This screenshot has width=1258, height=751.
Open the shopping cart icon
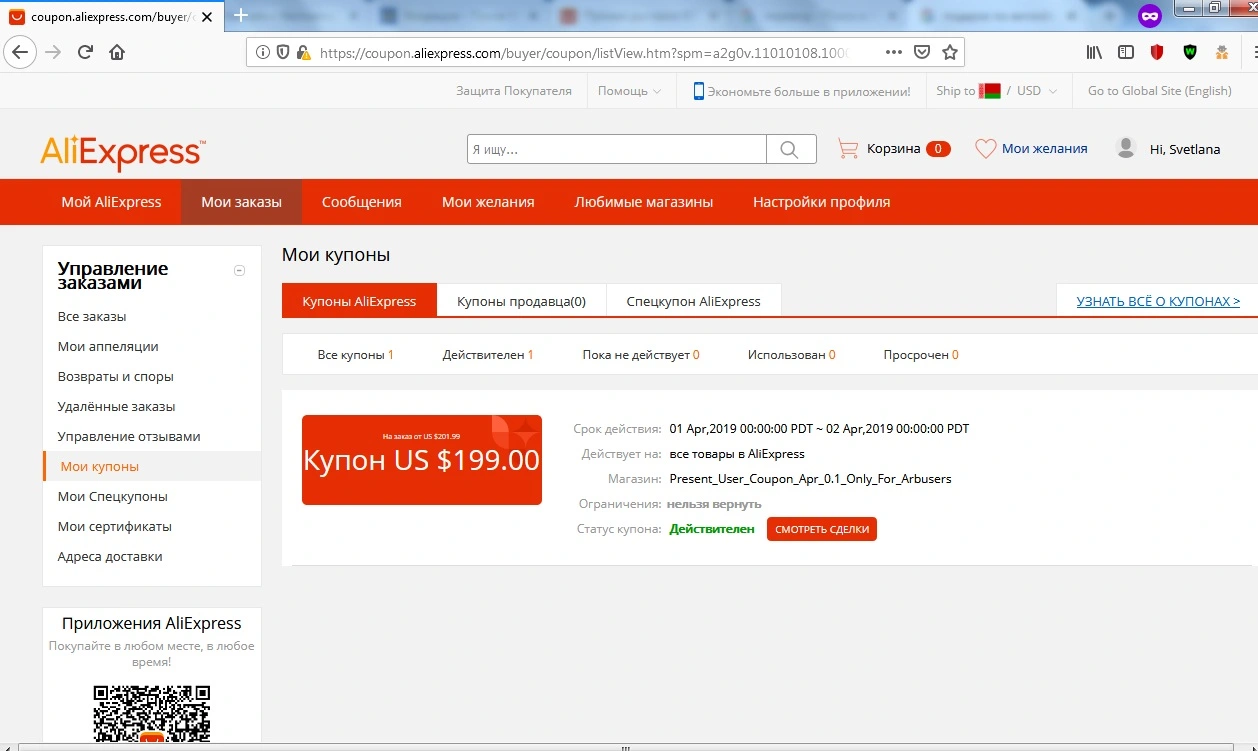tap(848, 149)
